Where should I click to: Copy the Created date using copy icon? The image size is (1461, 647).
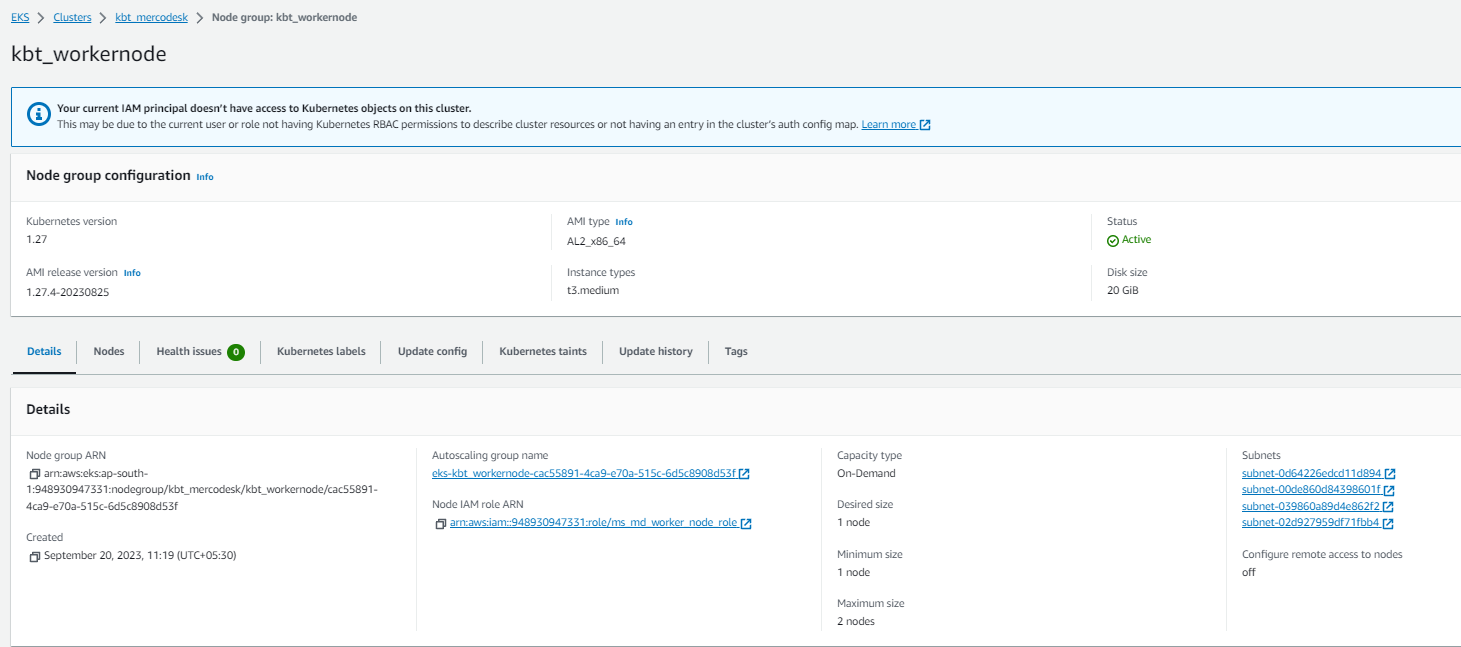pyautogui.click(x=35, y=556)
